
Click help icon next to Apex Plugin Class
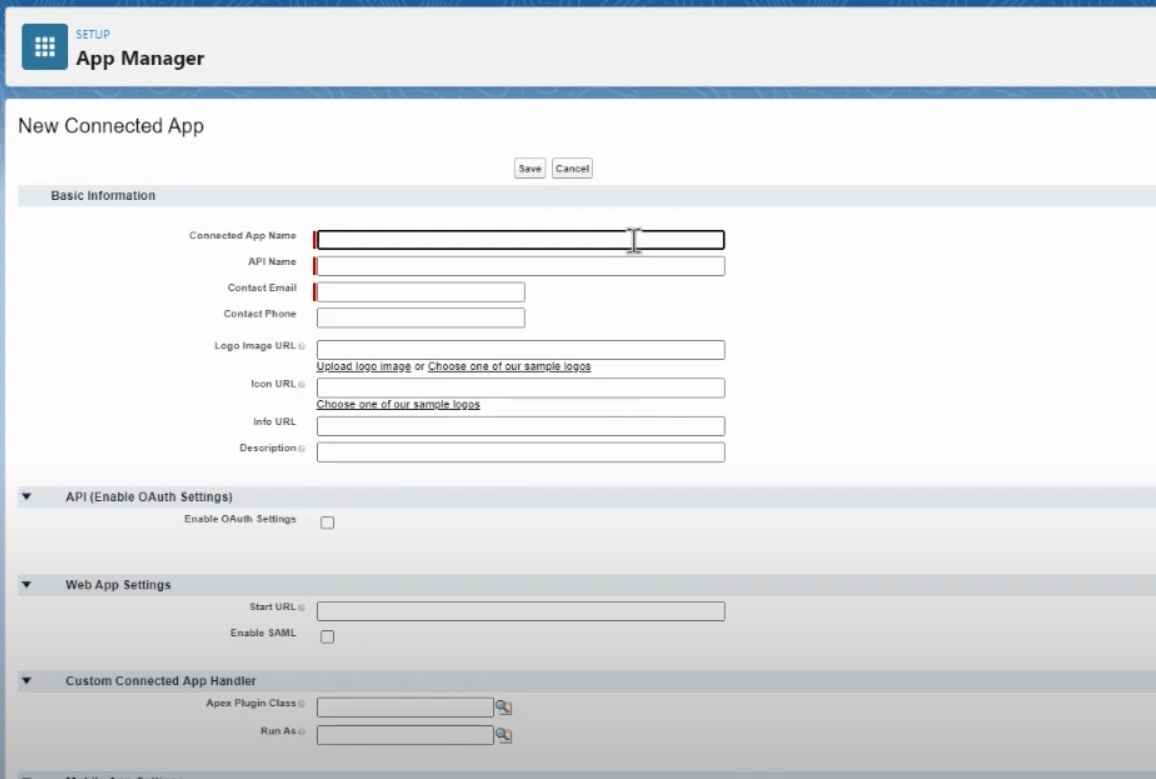click(302, 704)
